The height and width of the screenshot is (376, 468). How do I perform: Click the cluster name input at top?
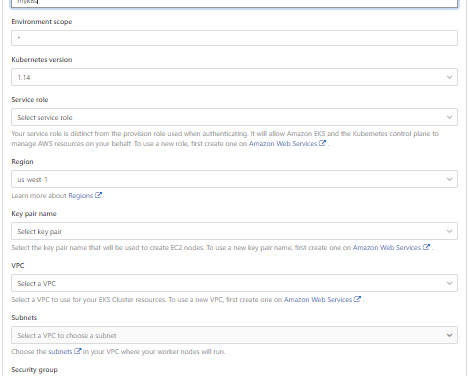coord(234,3)
